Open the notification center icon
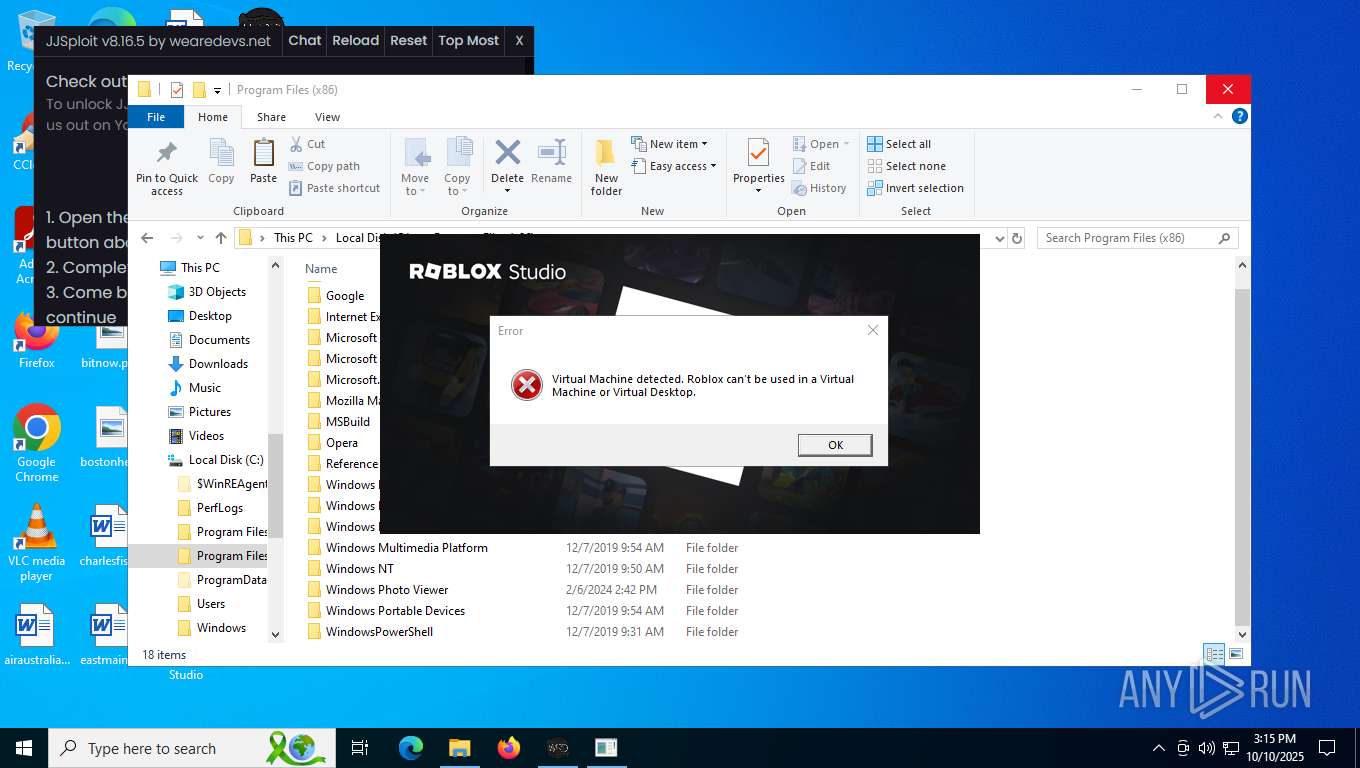This screenshot has height=768, width=1360. pyautogui.click(x=1327, y=748)
